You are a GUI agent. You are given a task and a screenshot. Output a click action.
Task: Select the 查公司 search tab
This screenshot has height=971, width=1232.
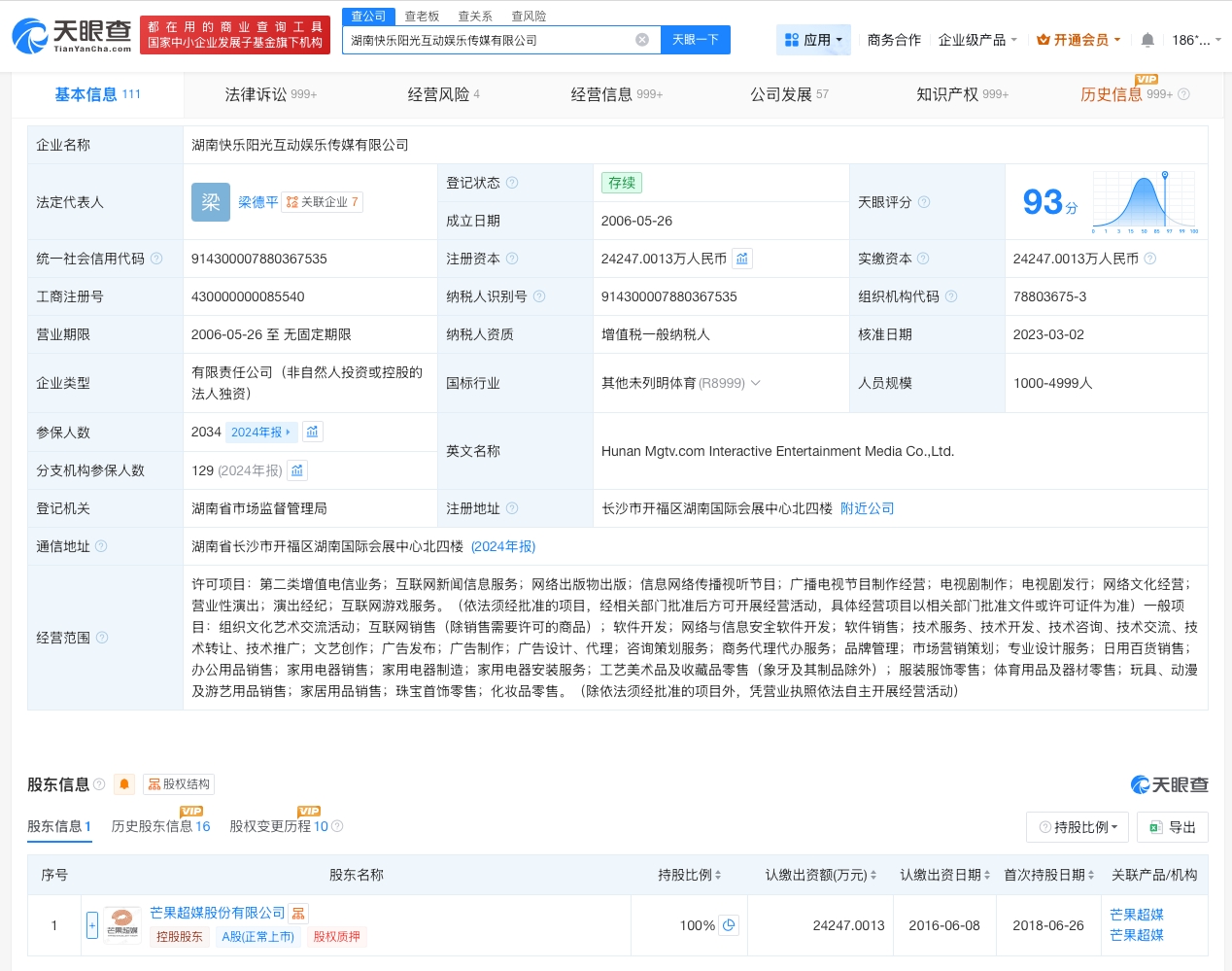point(368,17)
